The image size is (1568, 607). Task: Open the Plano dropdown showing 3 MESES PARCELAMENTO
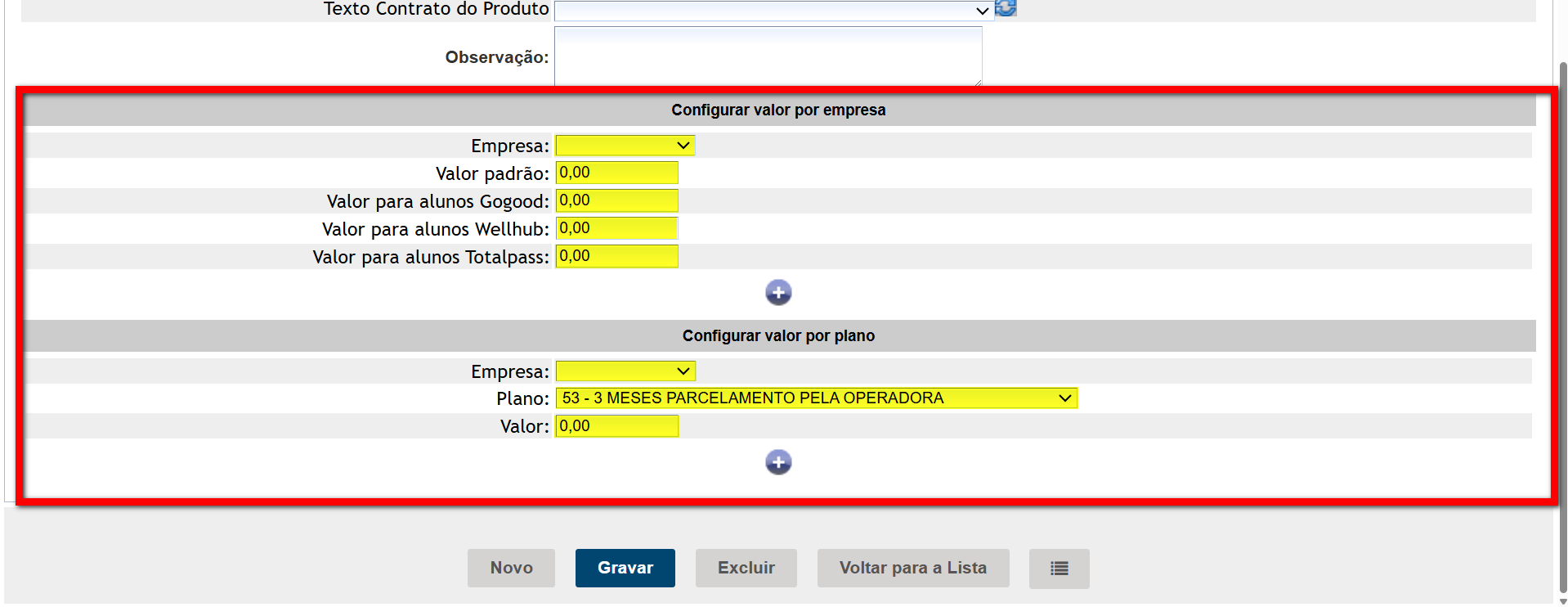click(x=816, y=398)
